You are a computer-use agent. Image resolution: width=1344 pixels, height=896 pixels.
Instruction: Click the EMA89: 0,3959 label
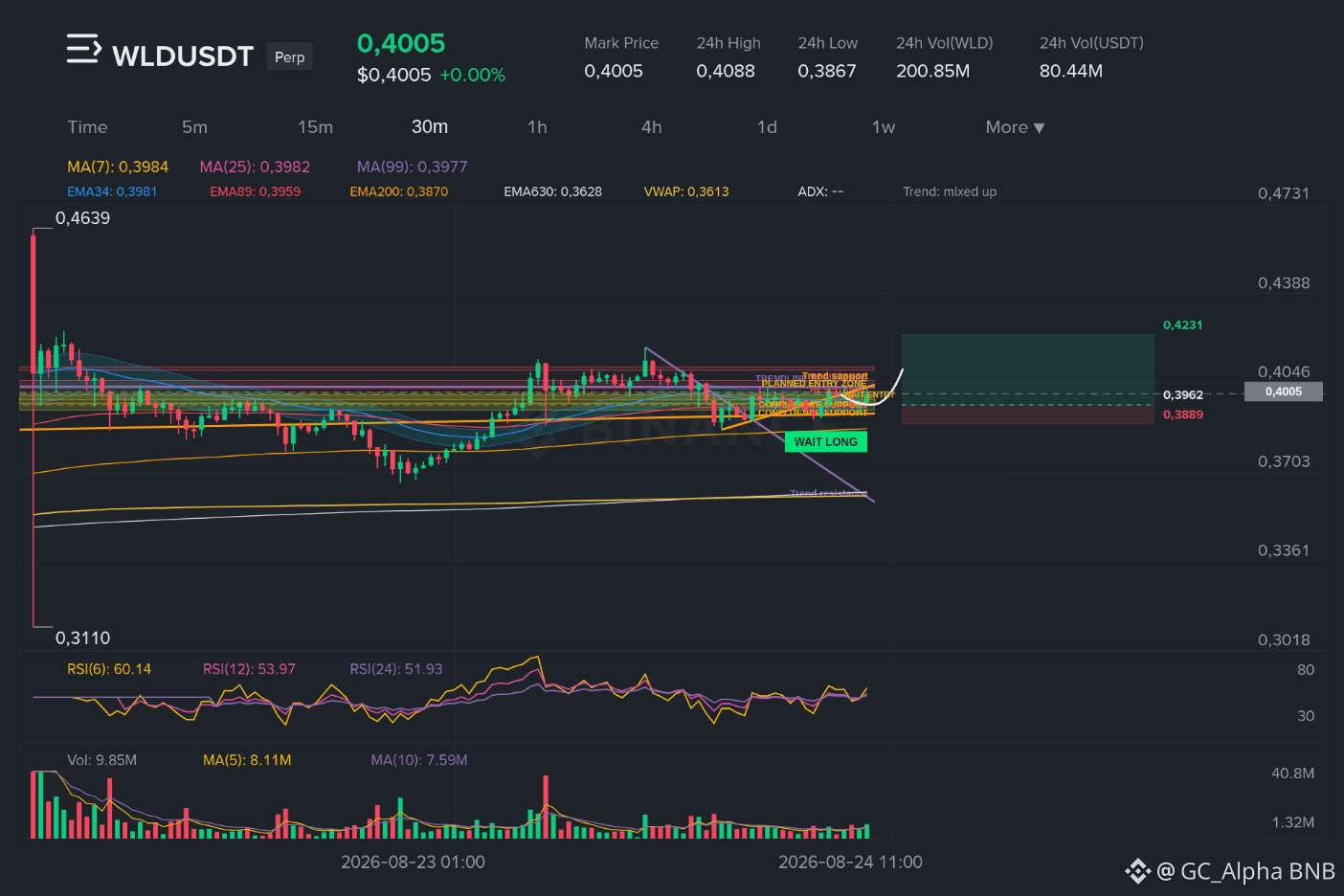coord(256,191)
